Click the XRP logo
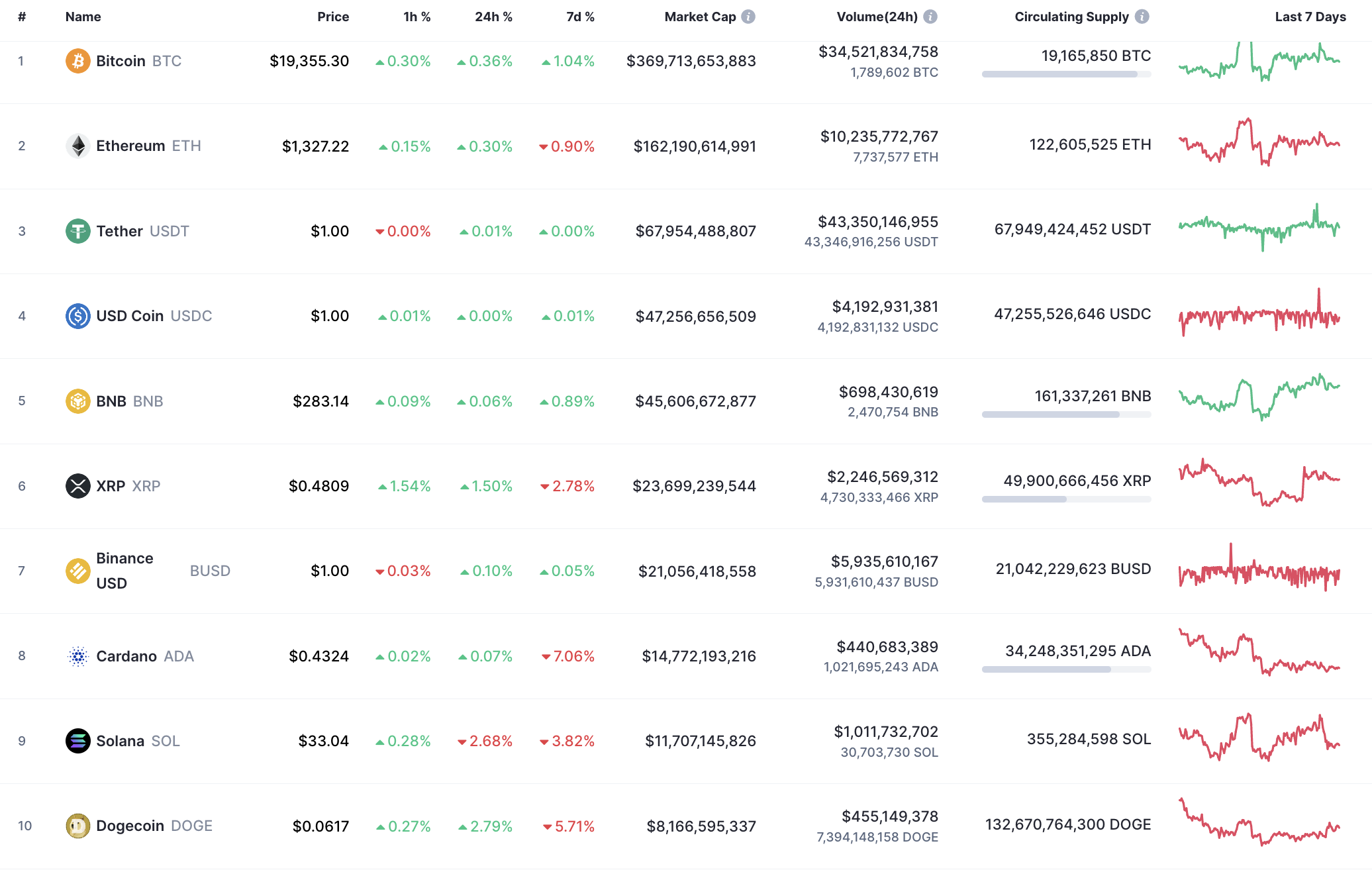The height and width of the screenshot is (870, 1372). pos(77,486)
